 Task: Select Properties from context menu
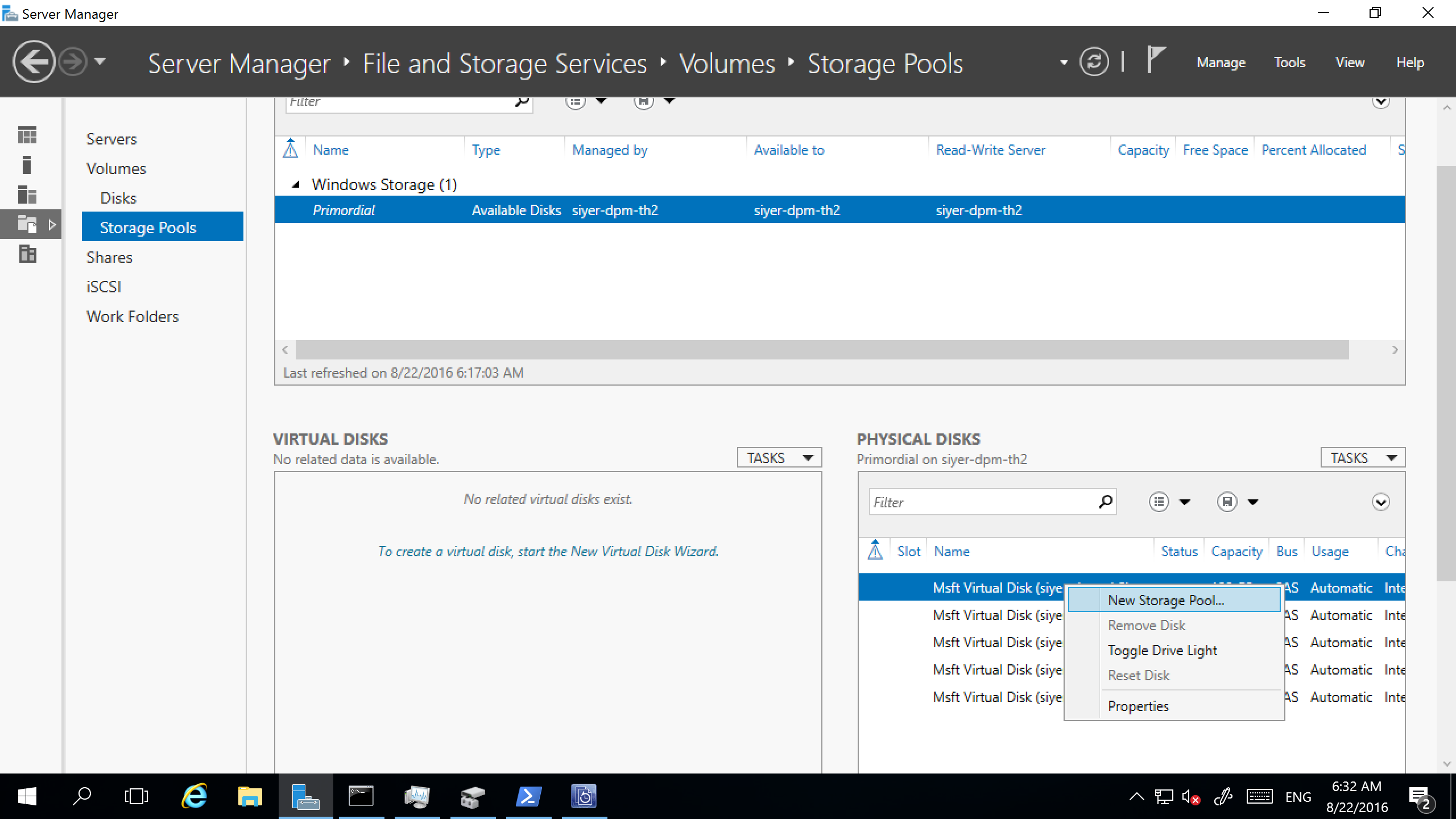coord(1139,706)
